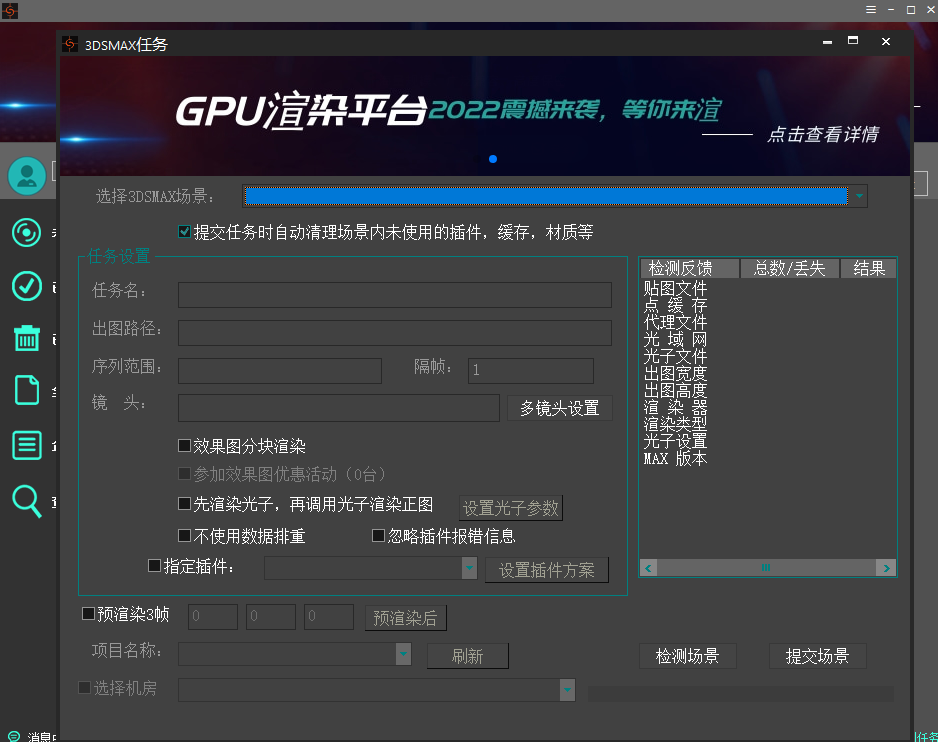This screenshot has height=742, width=938.
Task: Click the user avatar icon in sidebar
Action: 27,176
